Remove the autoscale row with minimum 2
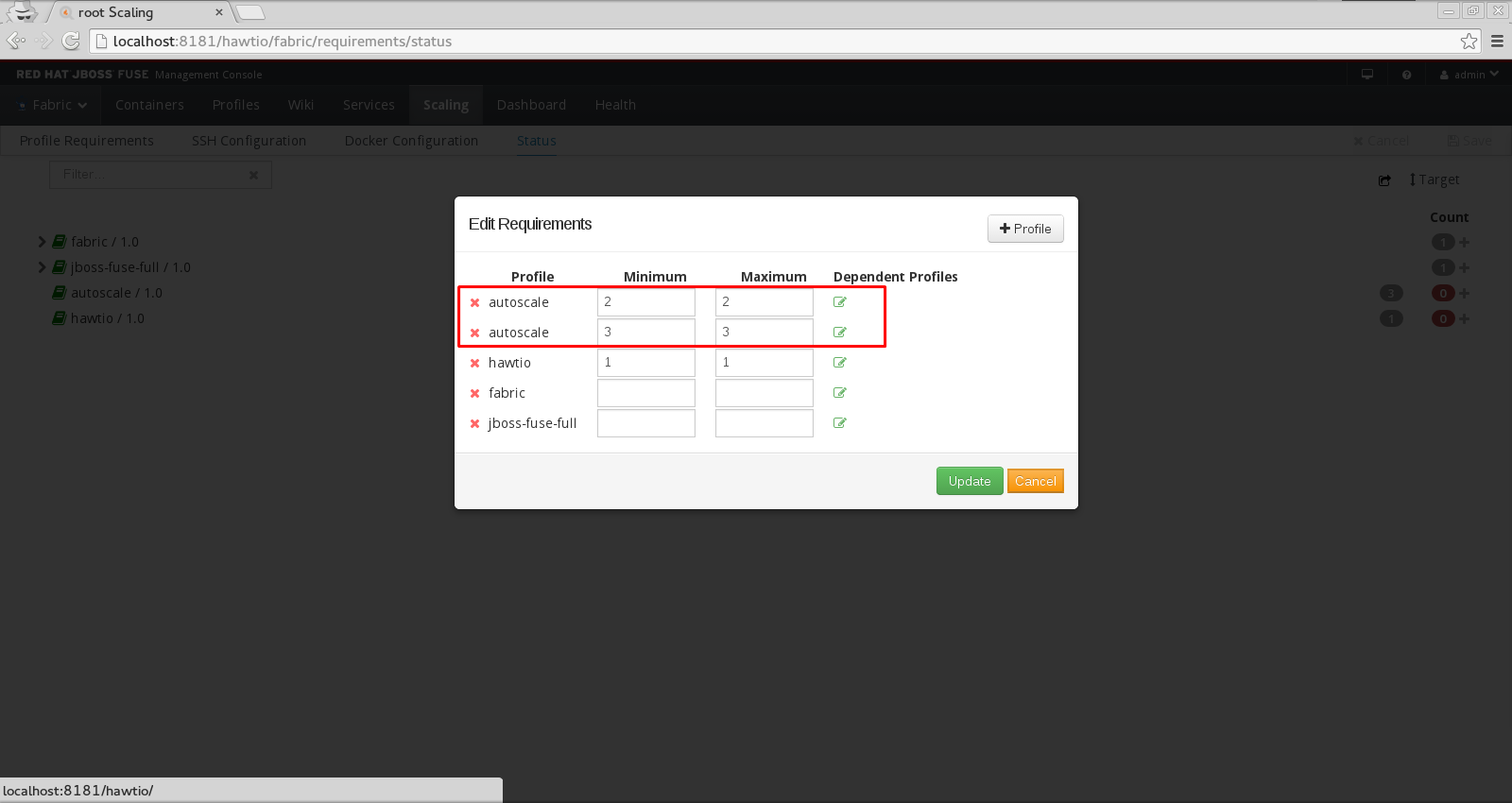This screenshot has width=1512, height=803. point(475,302)
